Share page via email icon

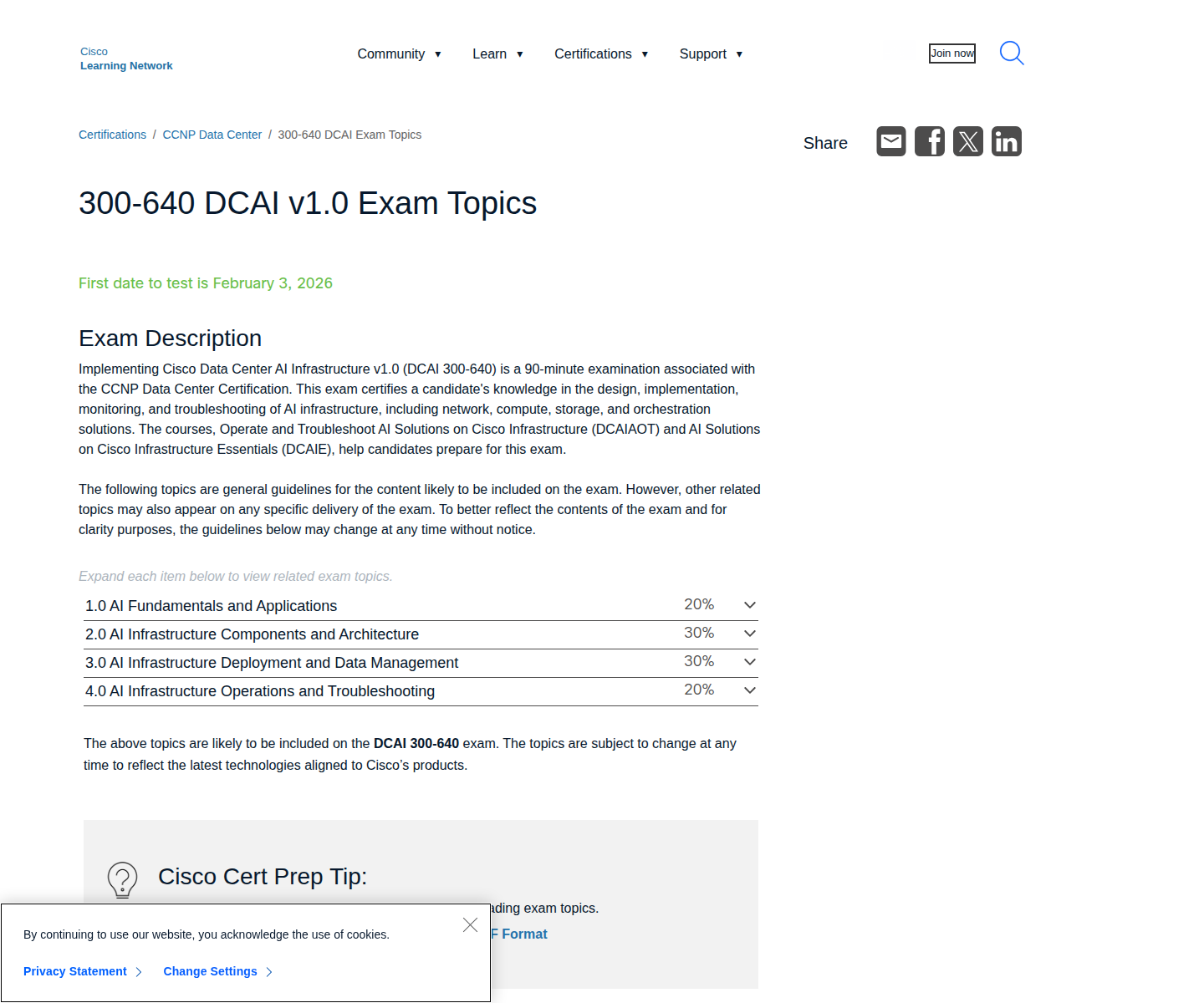pos(891,141)
